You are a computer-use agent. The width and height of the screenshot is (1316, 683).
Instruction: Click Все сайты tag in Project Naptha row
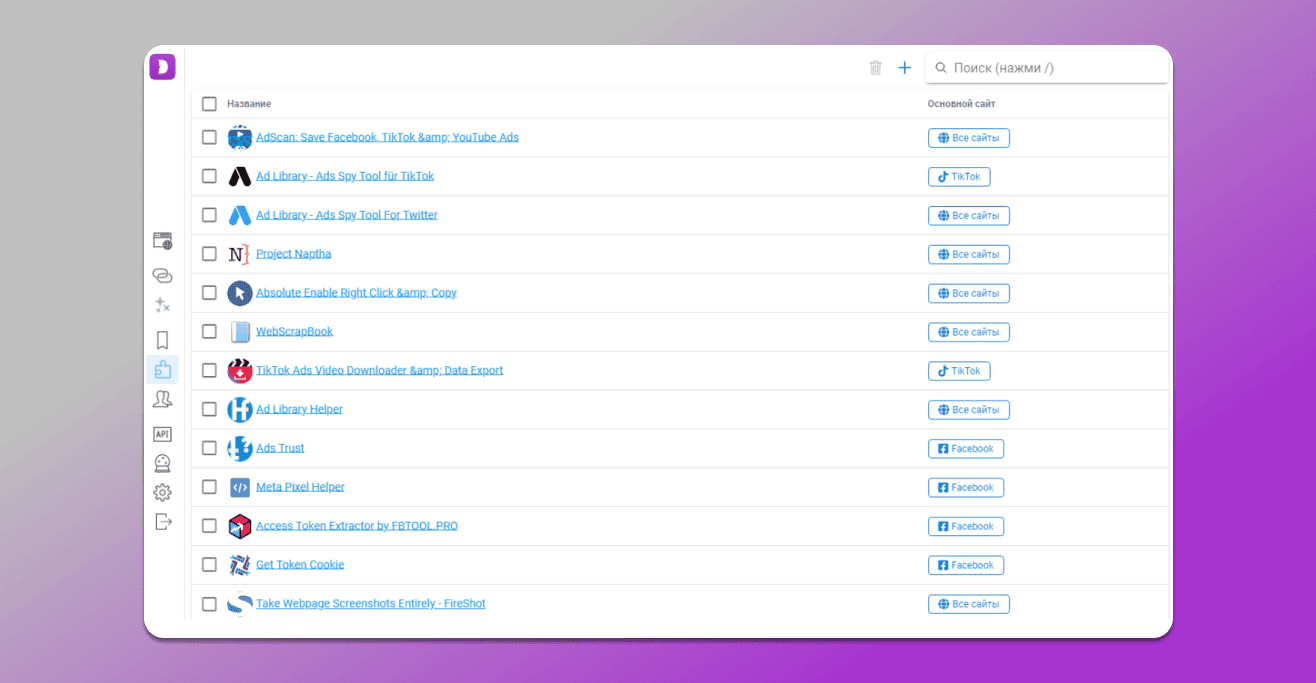[x=969, y=255]
